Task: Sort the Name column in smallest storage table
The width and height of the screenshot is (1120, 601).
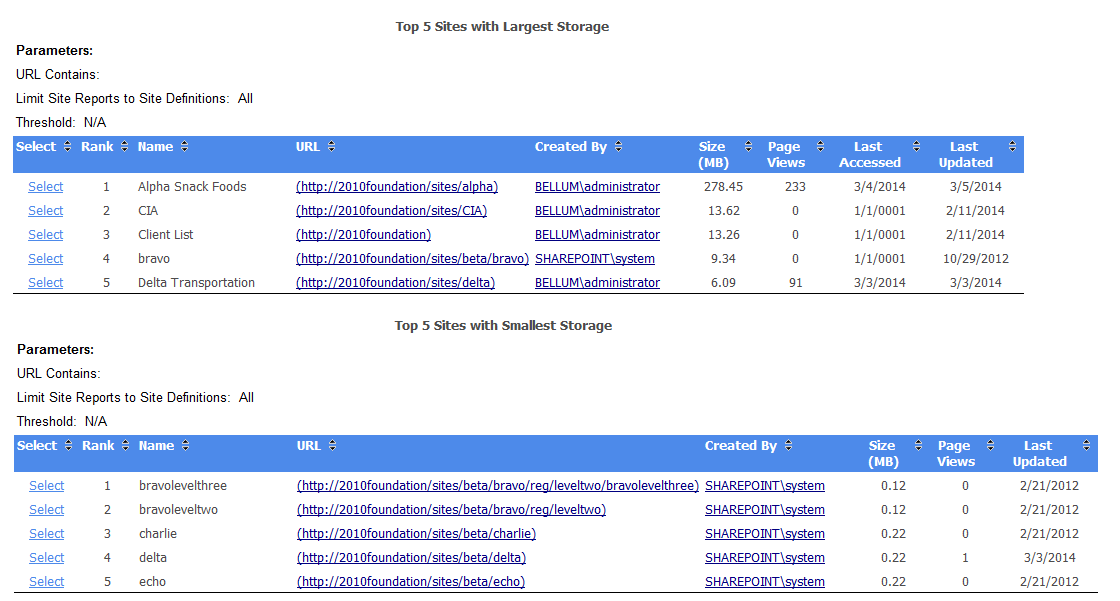Action: pyautogui.click(x=186, y=445)
